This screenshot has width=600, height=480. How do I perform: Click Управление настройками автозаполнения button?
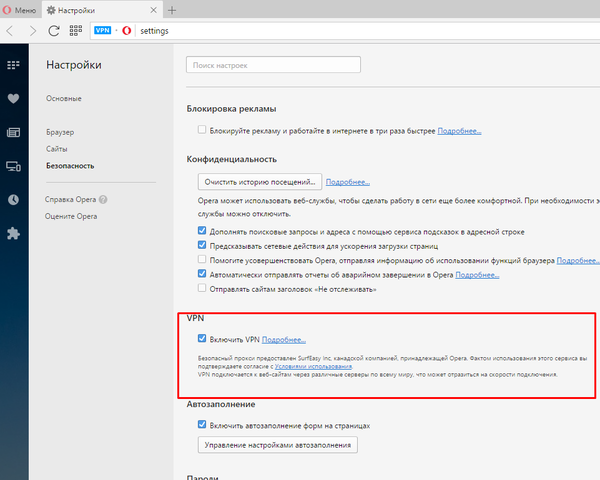[x=277, y=445]
